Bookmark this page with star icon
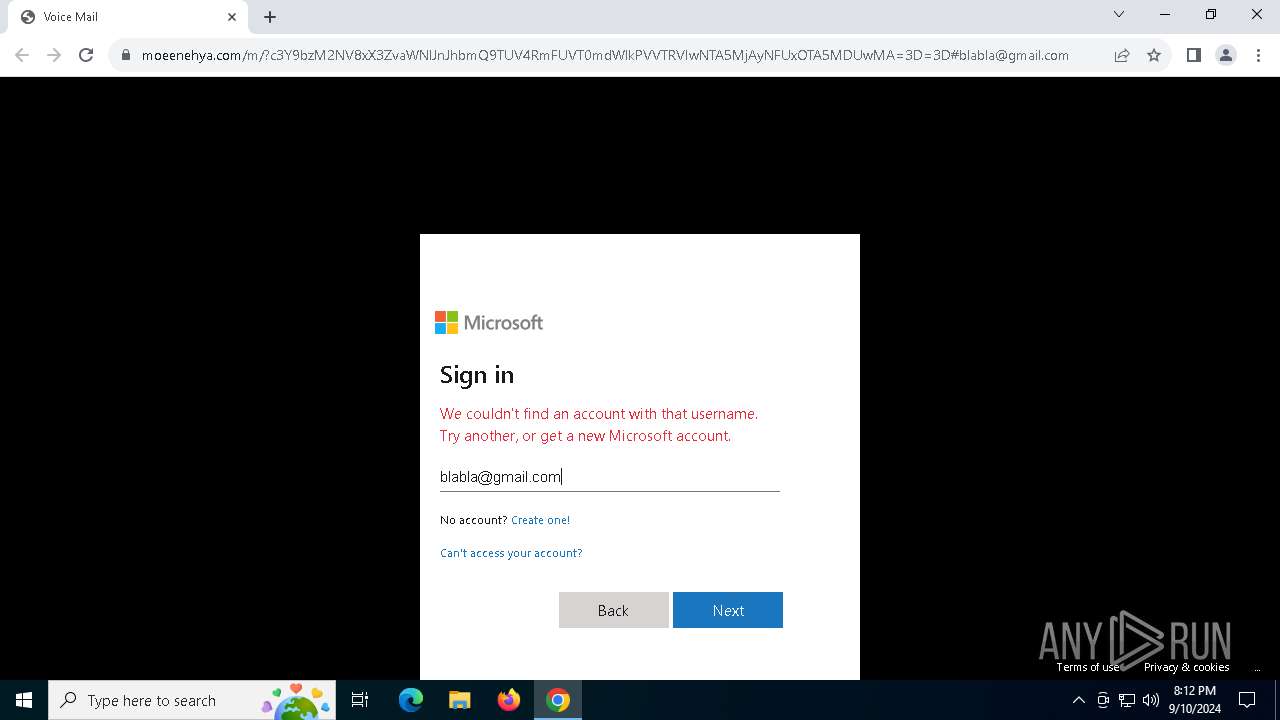 [1154, 55]
